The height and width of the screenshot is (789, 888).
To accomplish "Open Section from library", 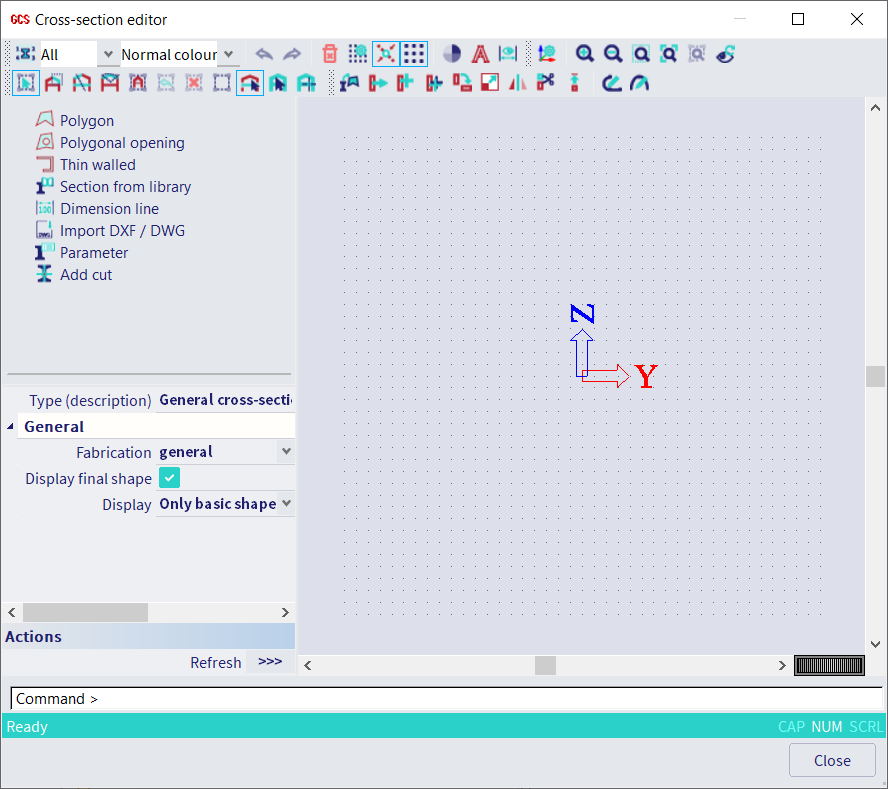I will pyautogui.click(x=124, y=186).
